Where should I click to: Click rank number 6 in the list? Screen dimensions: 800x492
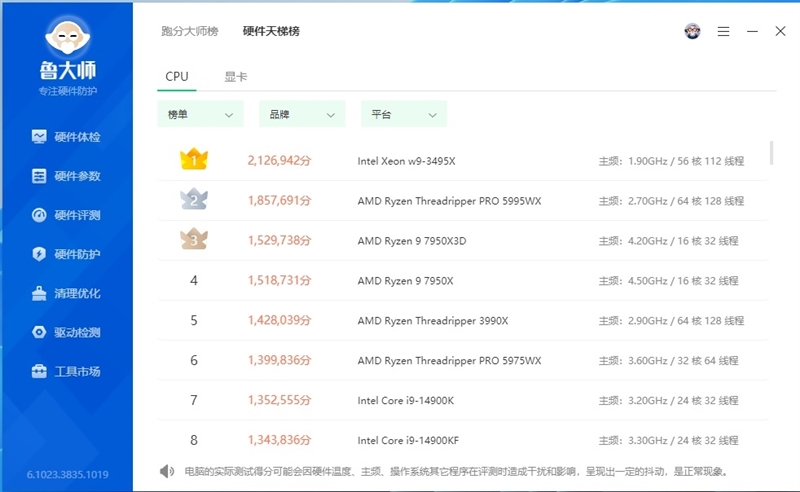(x=194, y=360)
